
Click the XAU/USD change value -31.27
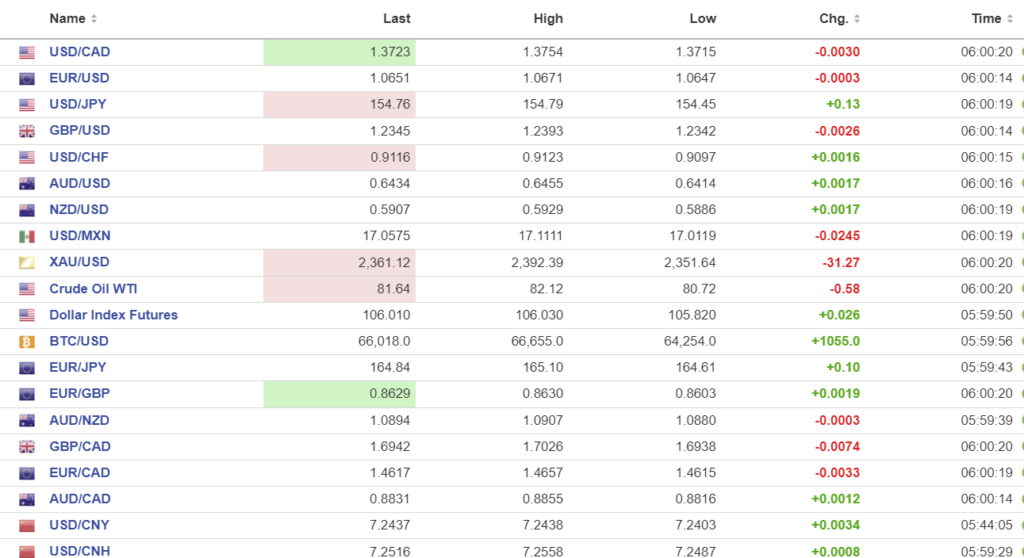pyautogui.click(x=840, y=262)
